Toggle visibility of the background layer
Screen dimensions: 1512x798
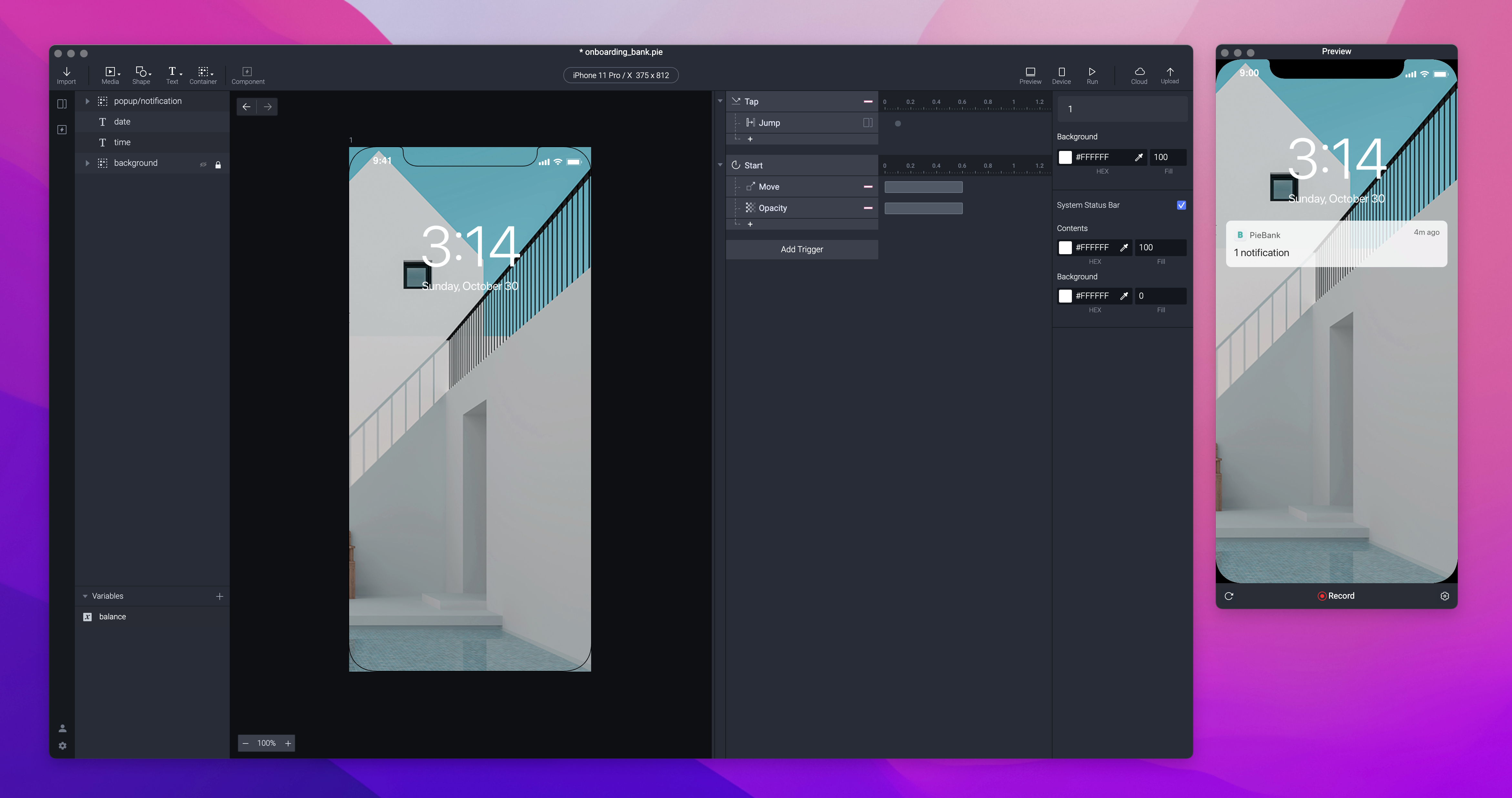[x=203, y=164]
